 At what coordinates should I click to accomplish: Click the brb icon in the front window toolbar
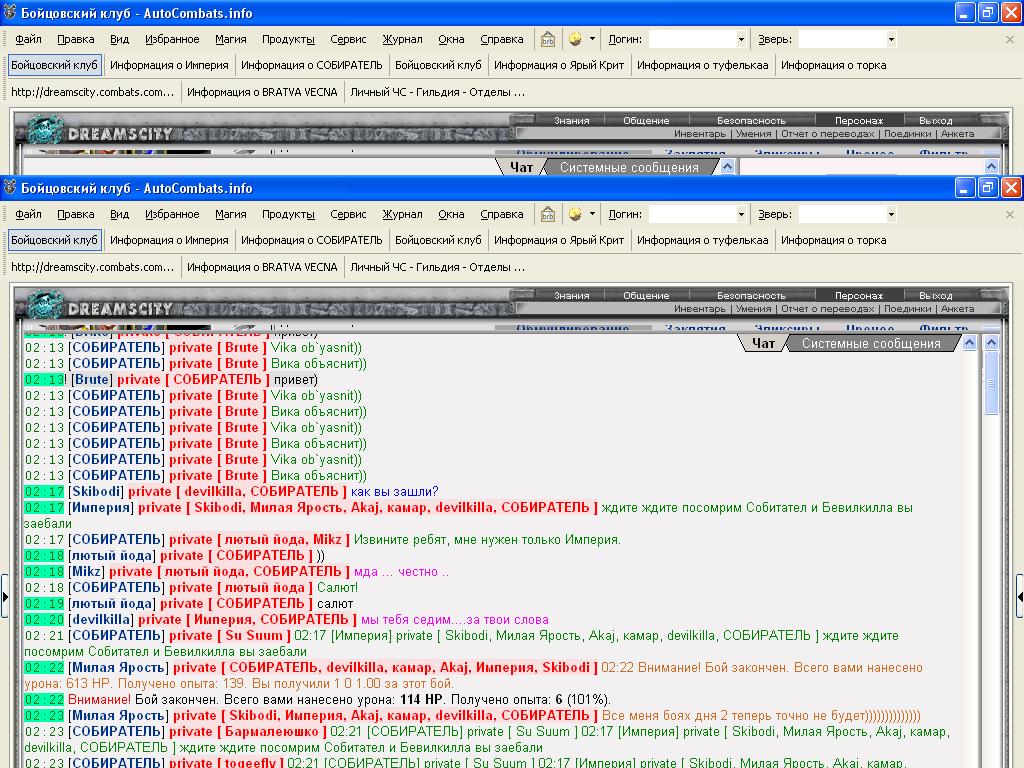547,214
